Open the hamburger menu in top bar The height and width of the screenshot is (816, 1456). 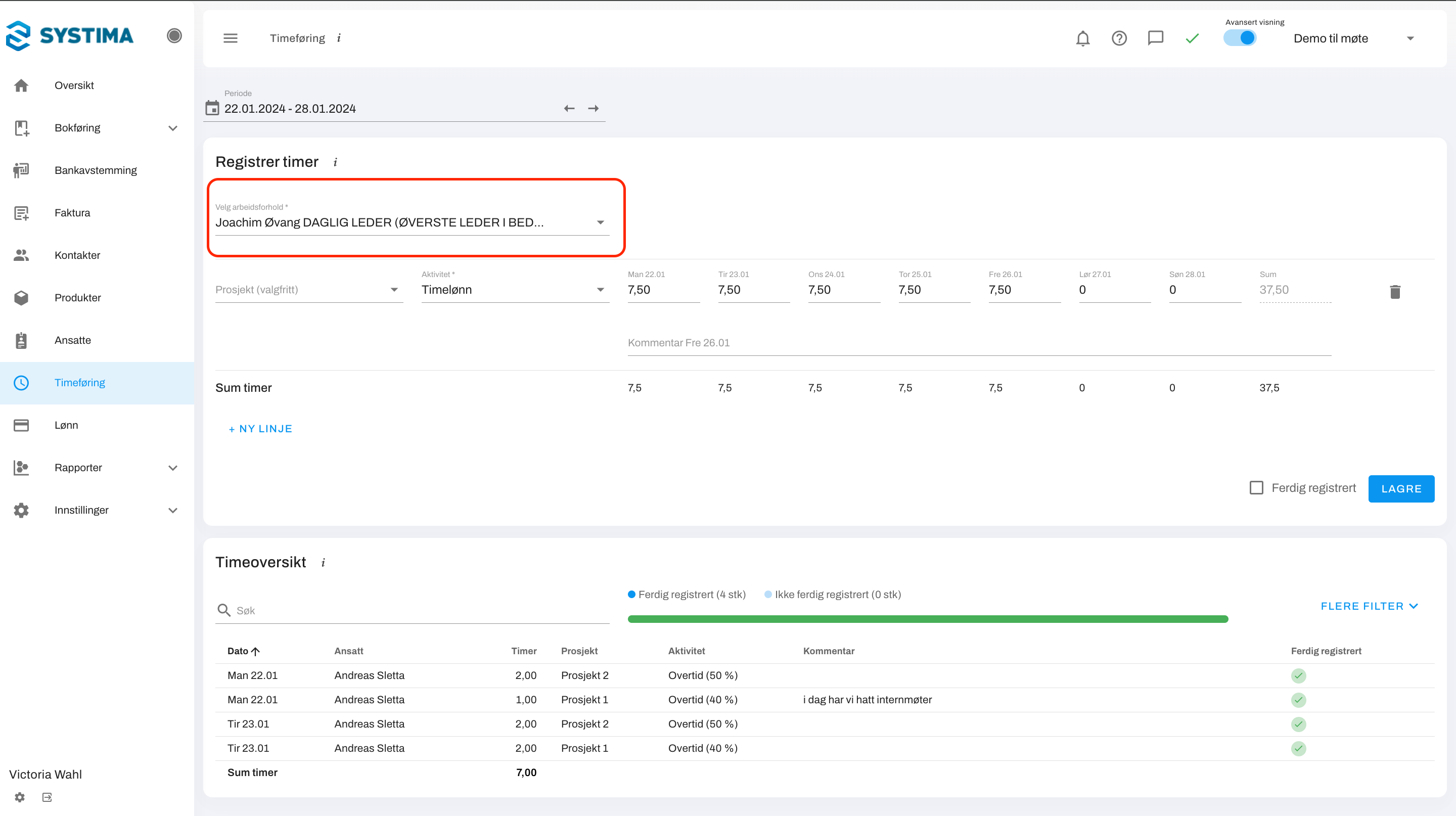coord(230,38)
